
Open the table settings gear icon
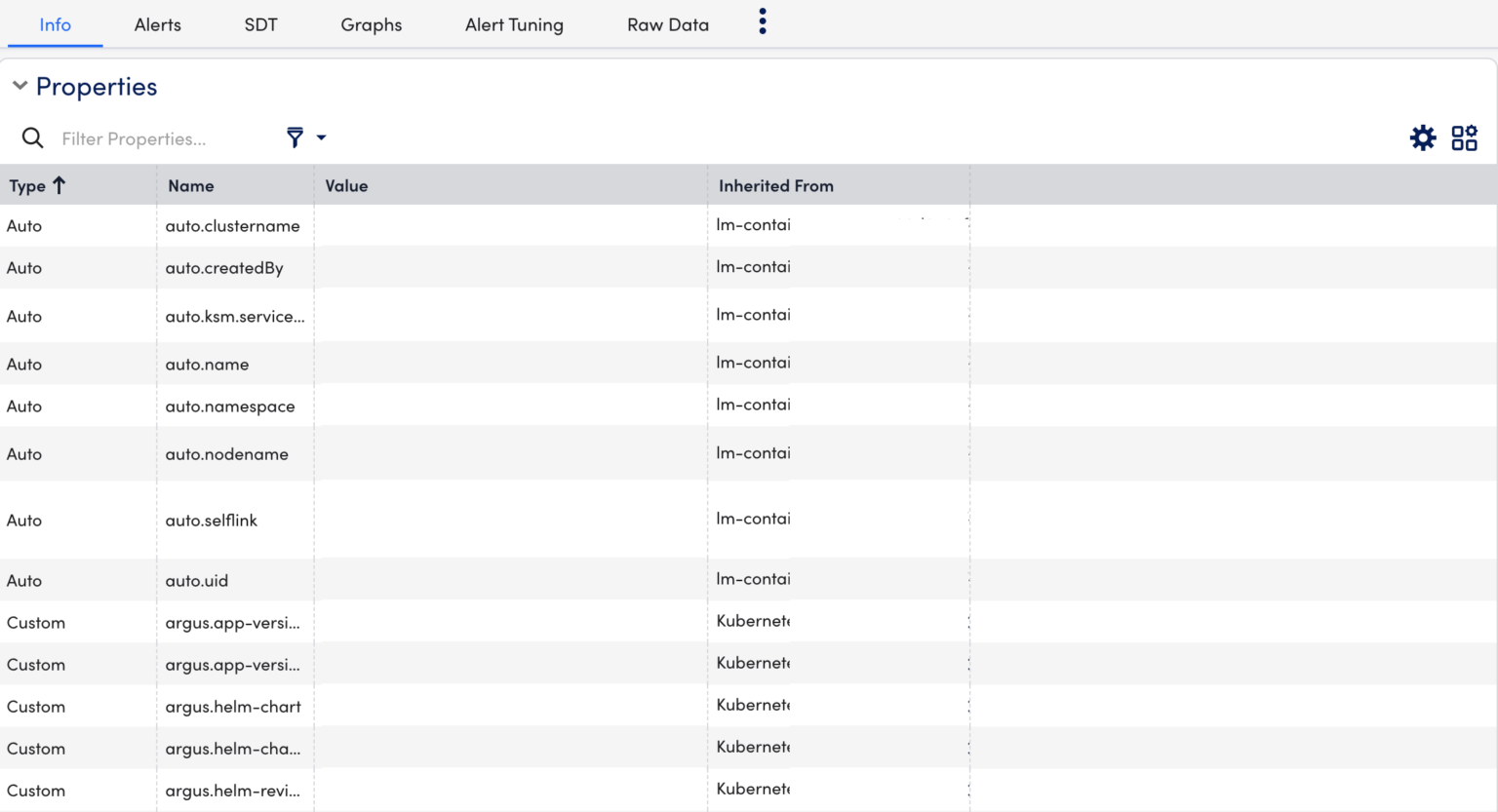tap(1423, 137)
